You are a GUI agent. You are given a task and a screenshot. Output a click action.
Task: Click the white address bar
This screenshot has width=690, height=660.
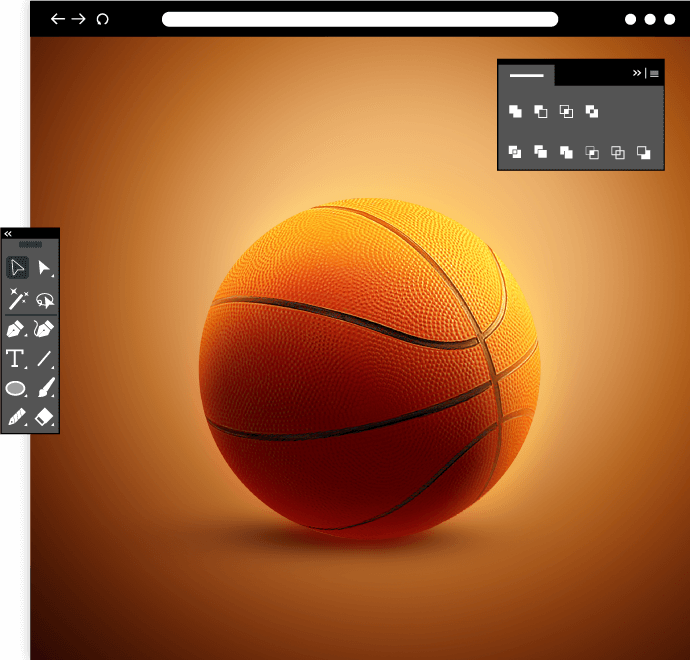[x=360, y=19]
